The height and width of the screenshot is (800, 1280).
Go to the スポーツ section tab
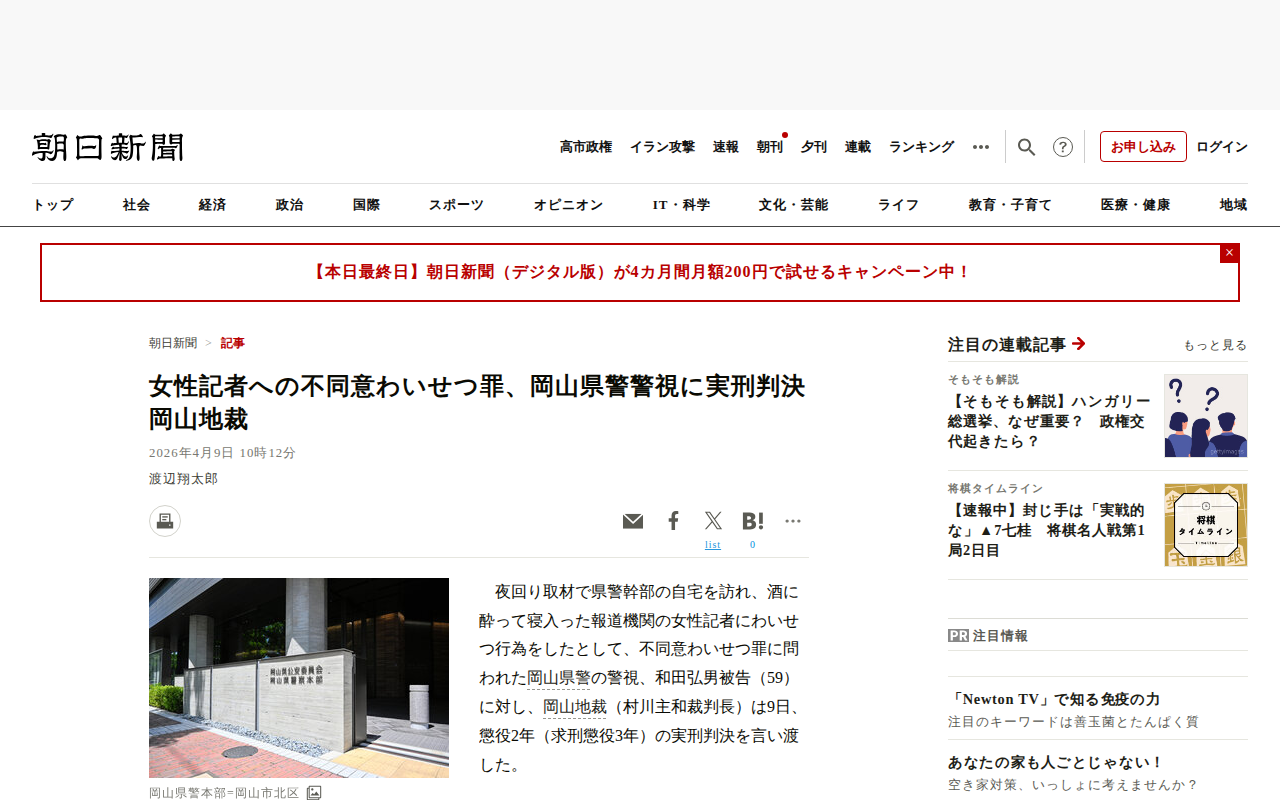pyautogui.click(x=456, y=205)
